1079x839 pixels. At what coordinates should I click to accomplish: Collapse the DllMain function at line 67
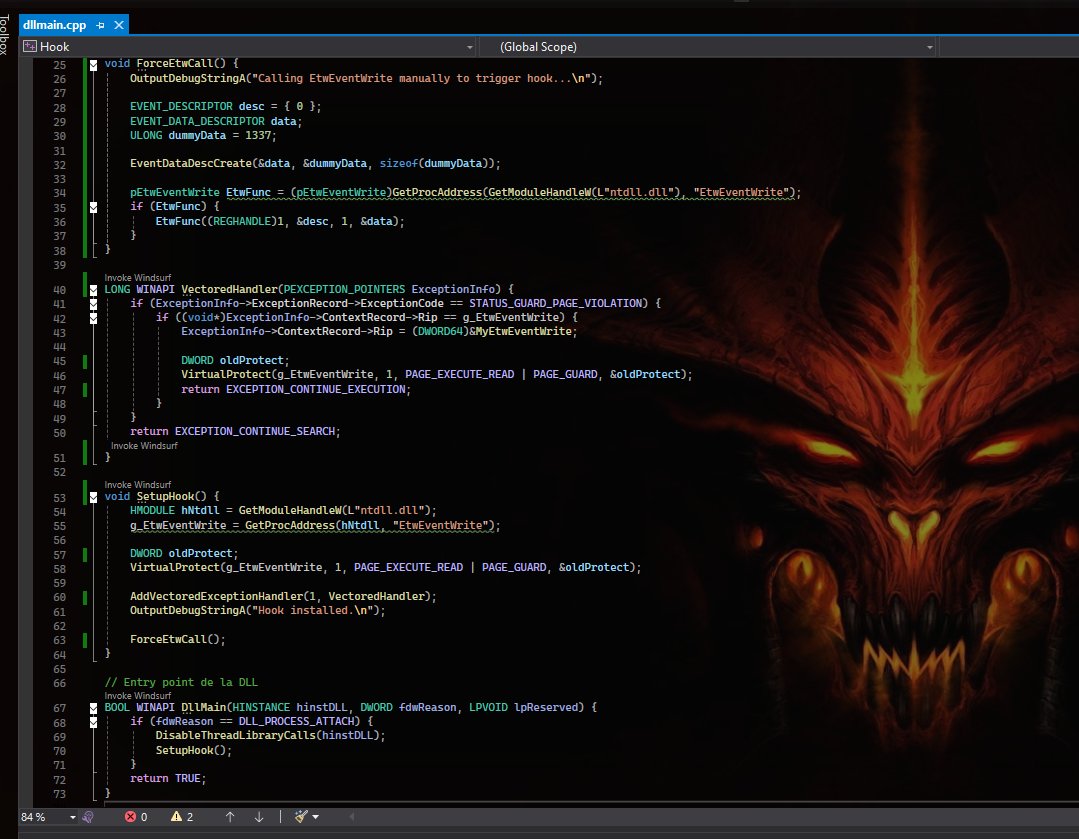coord(94,708)
